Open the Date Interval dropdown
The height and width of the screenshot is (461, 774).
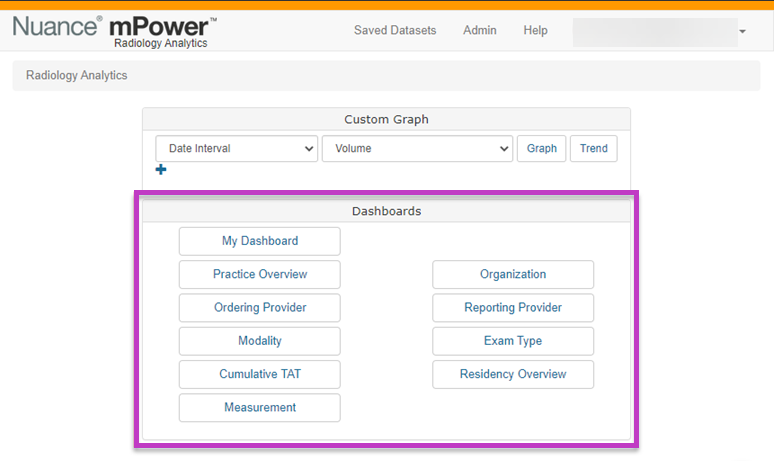pyautogui.click(x=236, y=149)
